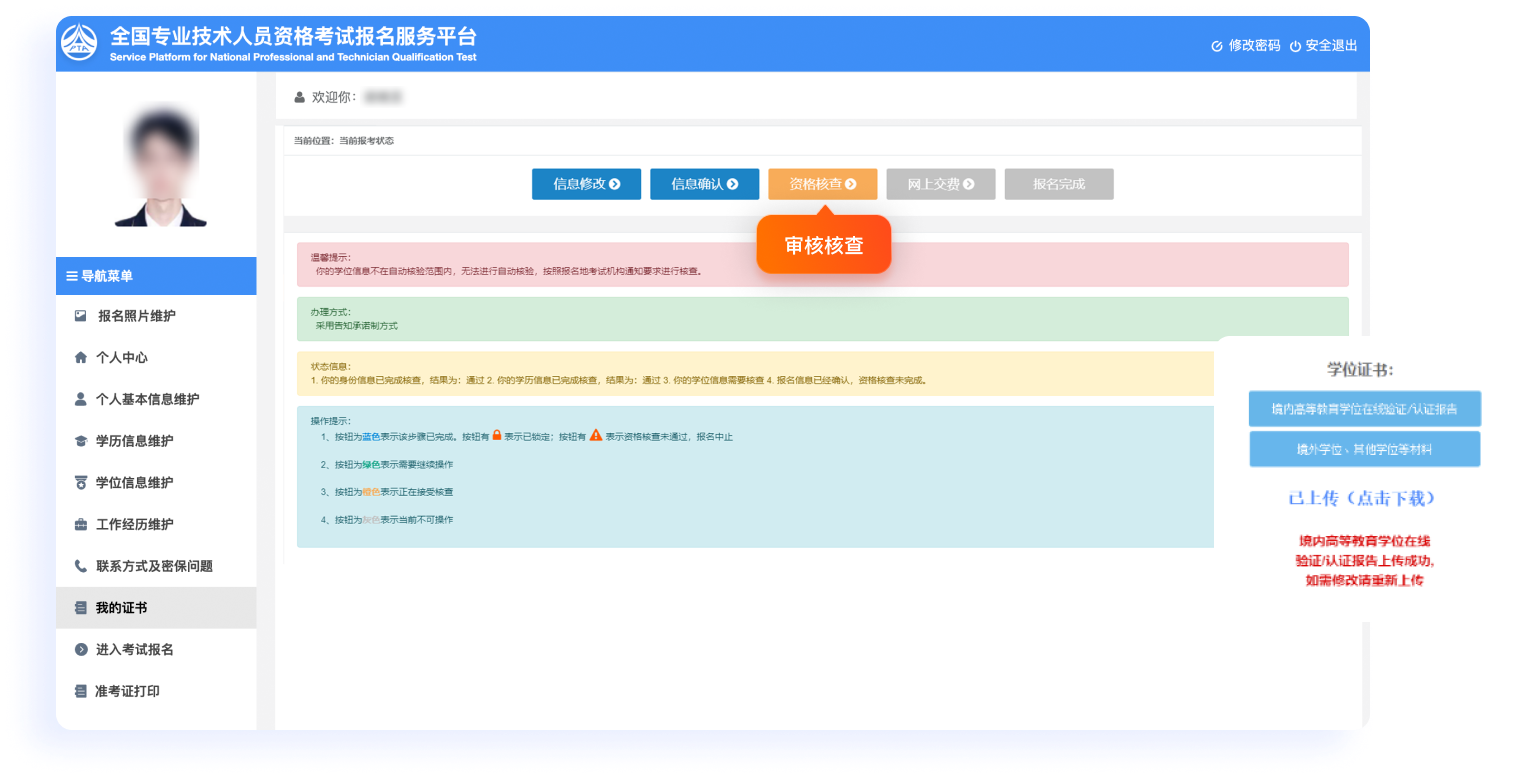
Task: Open 联系方式及密保问题 via the phone icon
Action: tap(83, 565)
